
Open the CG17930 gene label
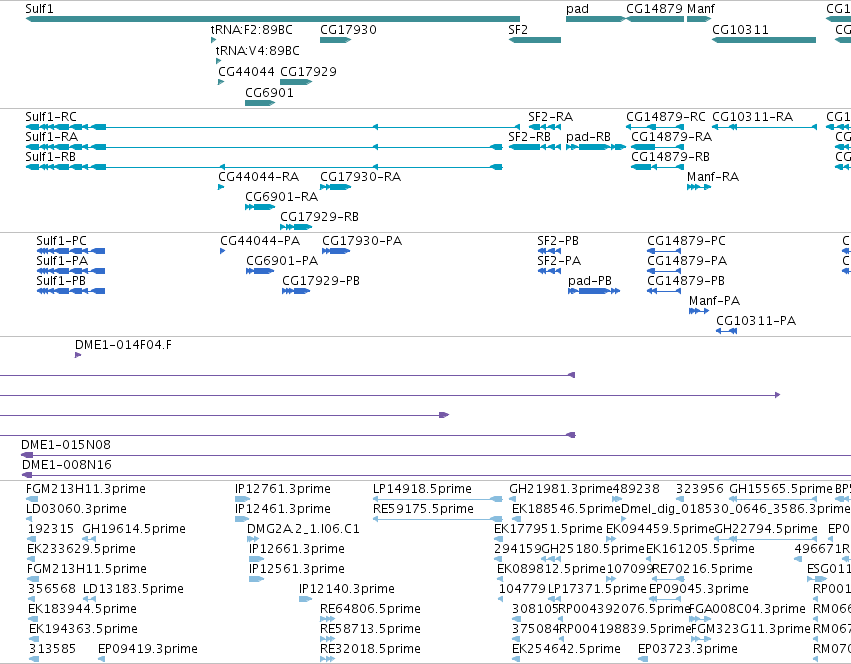click(348, 30)
